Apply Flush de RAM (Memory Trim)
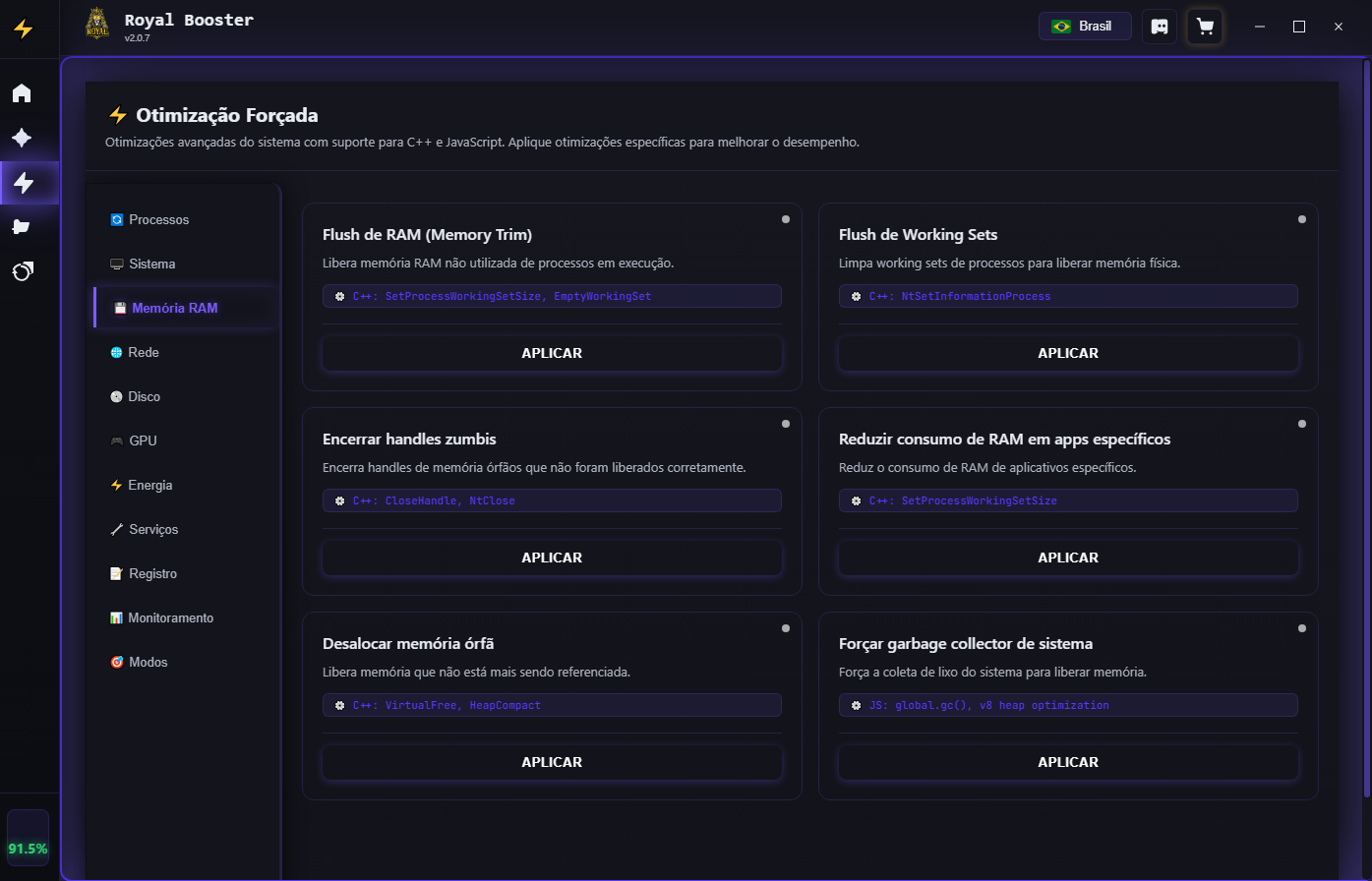This screenshot has height=881, width=1372. [x=552, y=354]
